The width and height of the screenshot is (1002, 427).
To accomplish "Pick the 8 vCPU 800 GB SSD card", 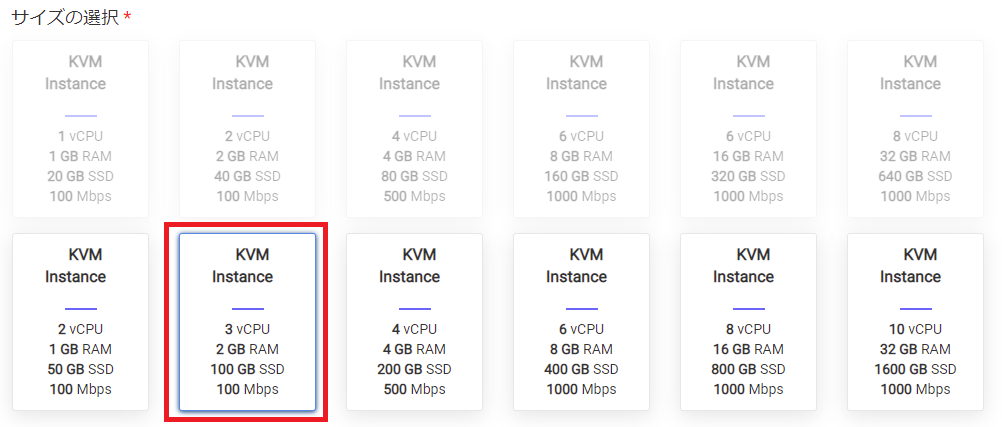I will click(748, 322).
